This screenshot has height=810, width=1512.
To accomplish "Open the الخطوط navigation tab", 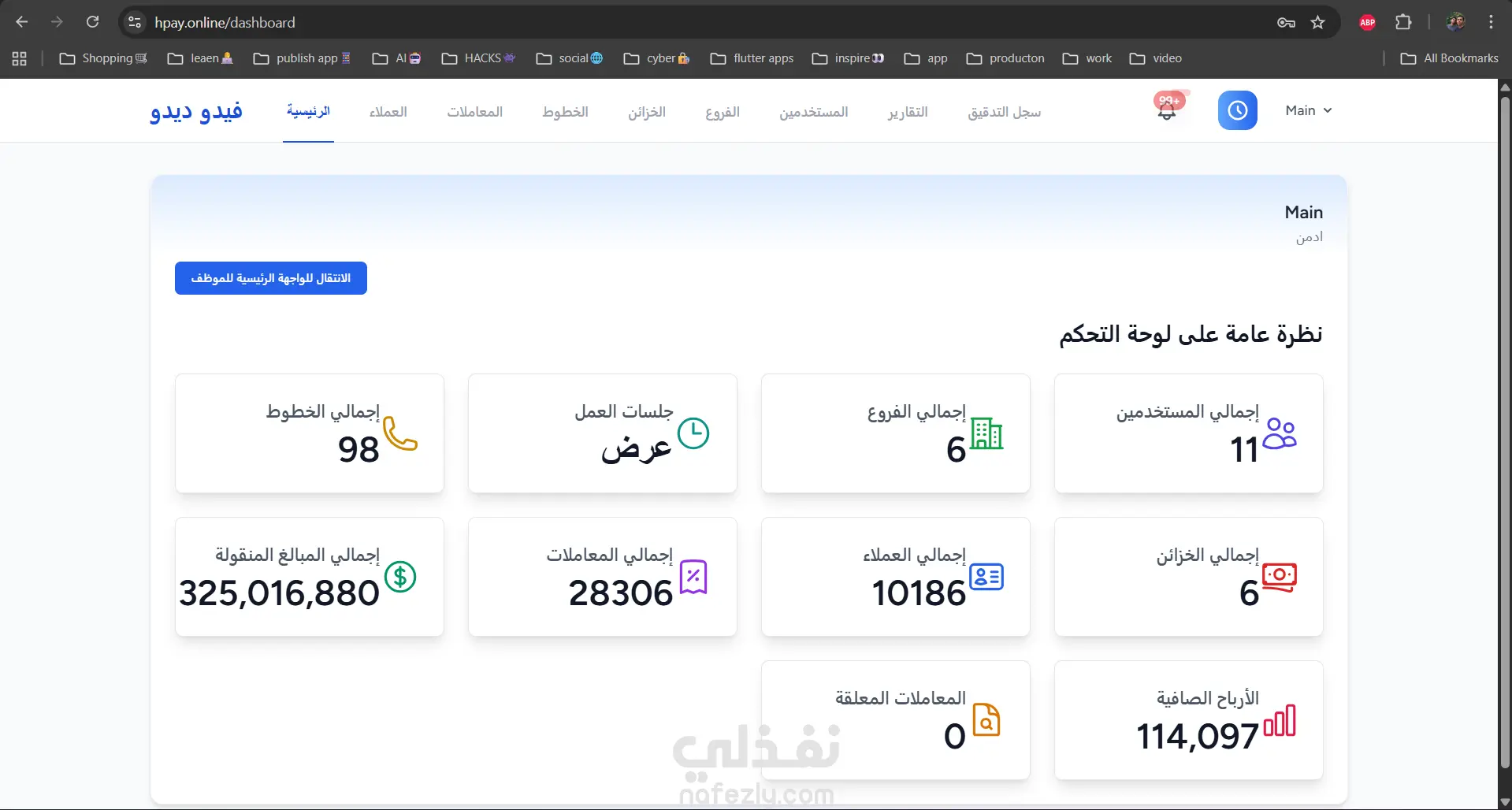I will click(565, 112).
